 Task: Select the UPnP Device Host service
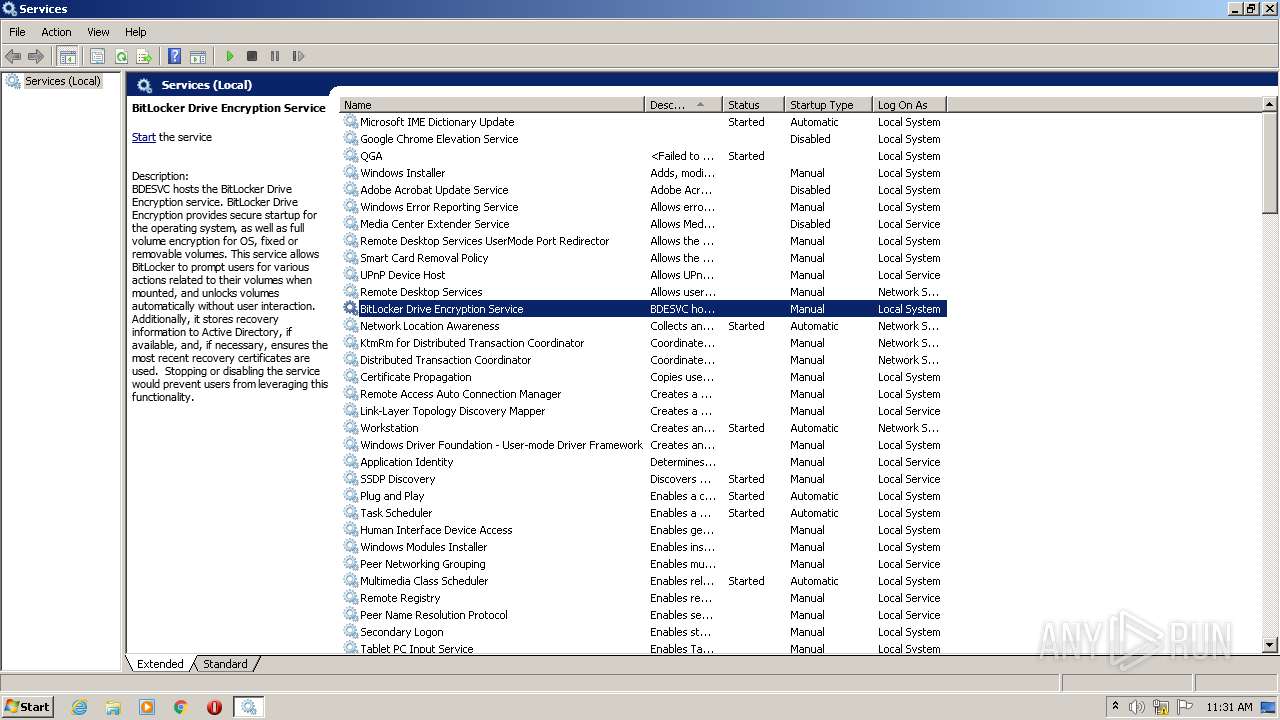[x=643, y=275]
